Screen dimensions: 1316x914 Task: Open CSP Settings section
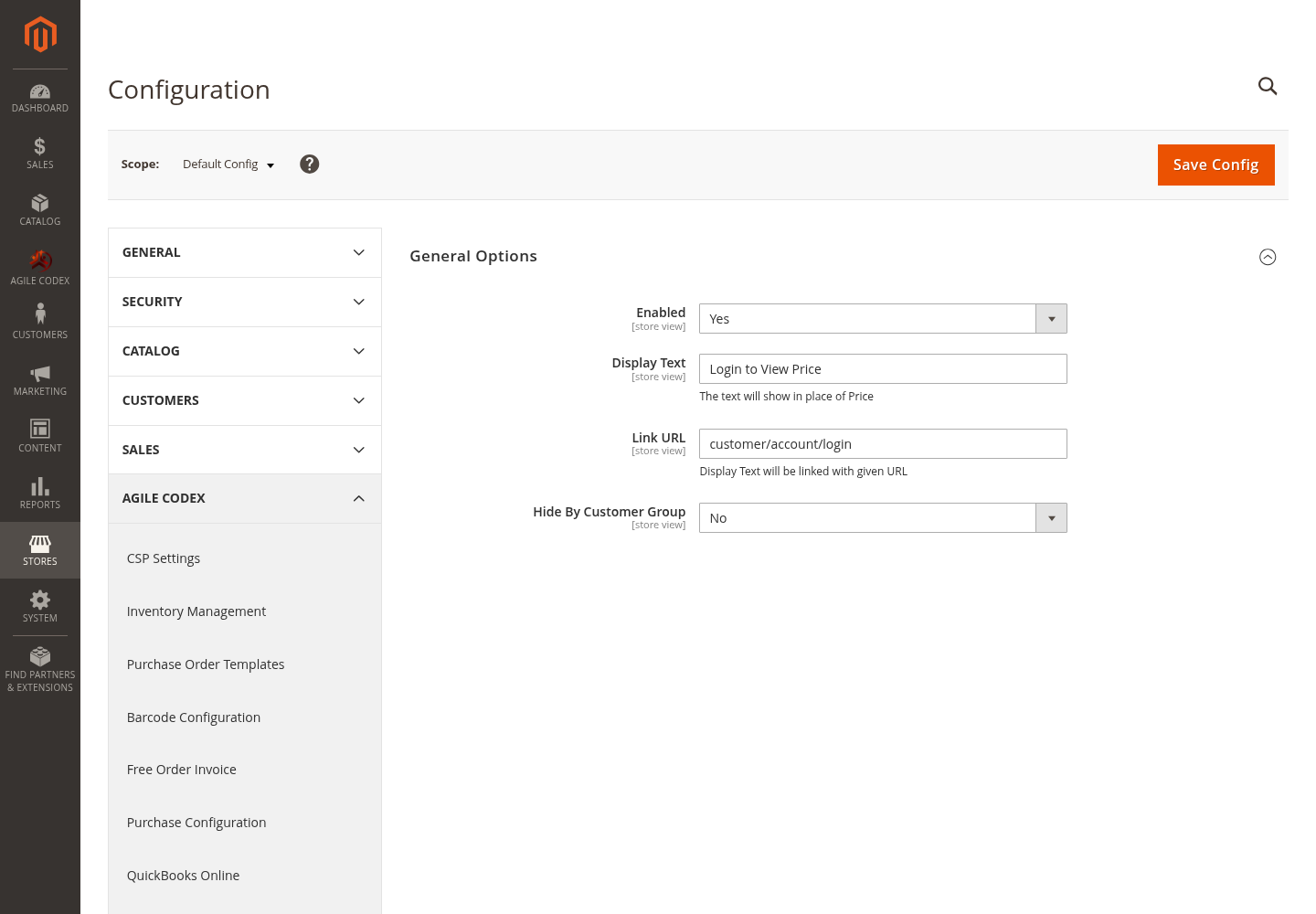[164, 558]
